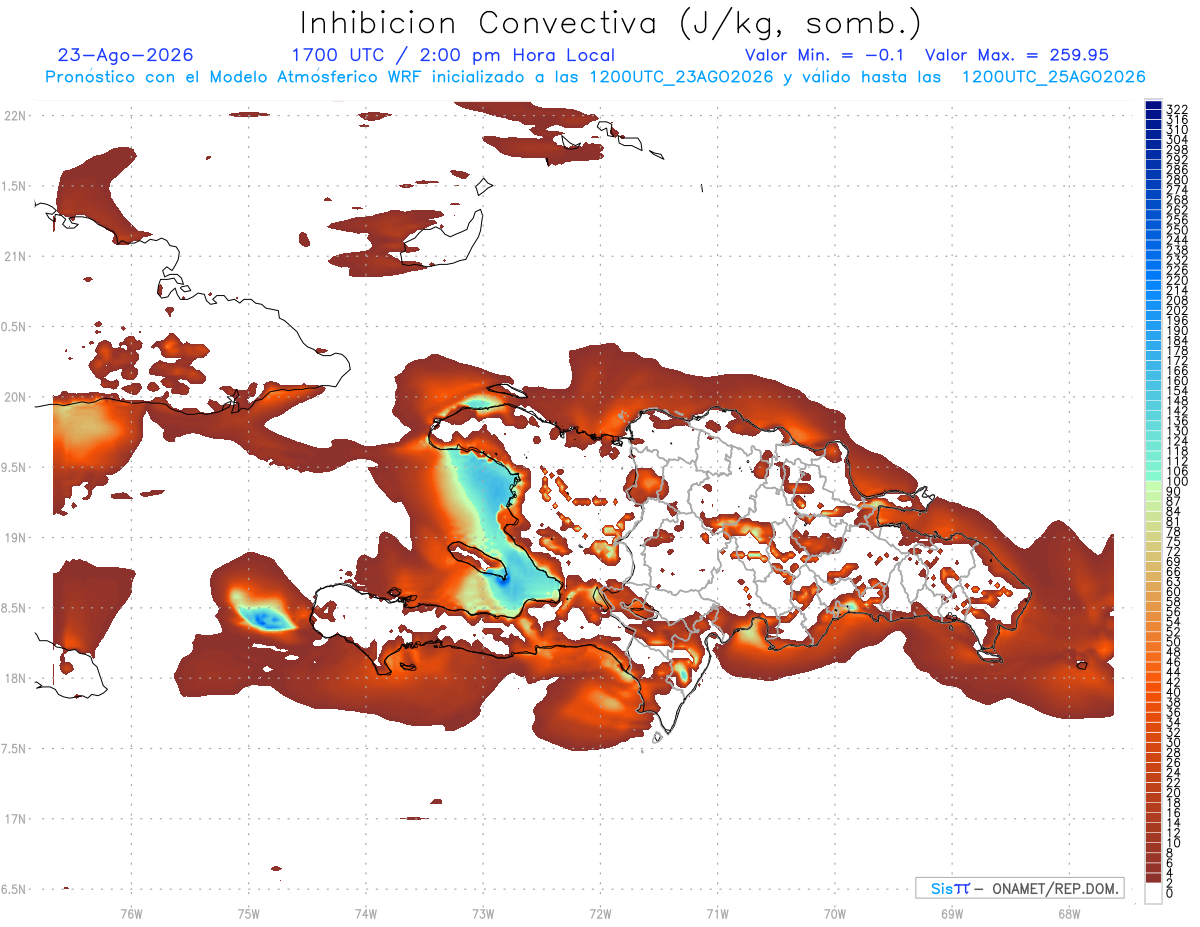This screenshot has height=927, width=1200.
Task: Click the 'Valor Max. = 259.95' label
Action: click(1017, 55)
